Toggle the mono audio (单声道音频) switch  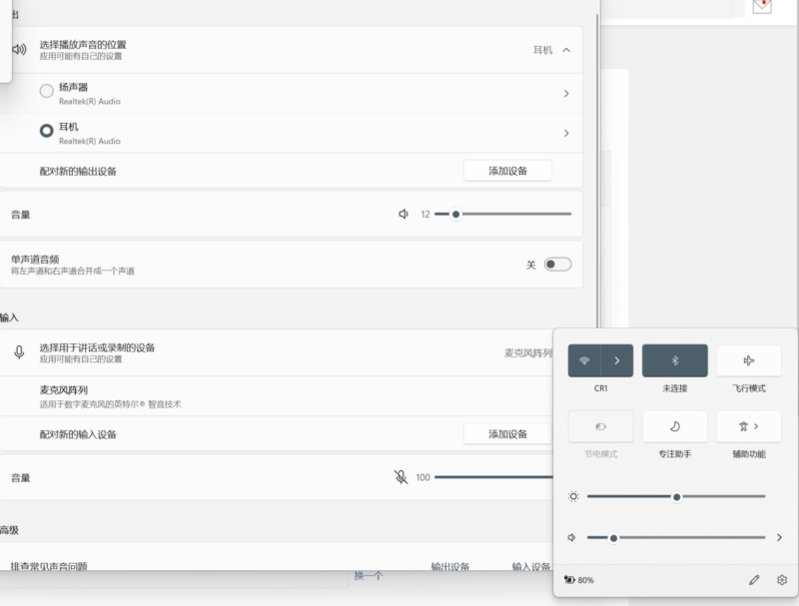pos(557,265)
